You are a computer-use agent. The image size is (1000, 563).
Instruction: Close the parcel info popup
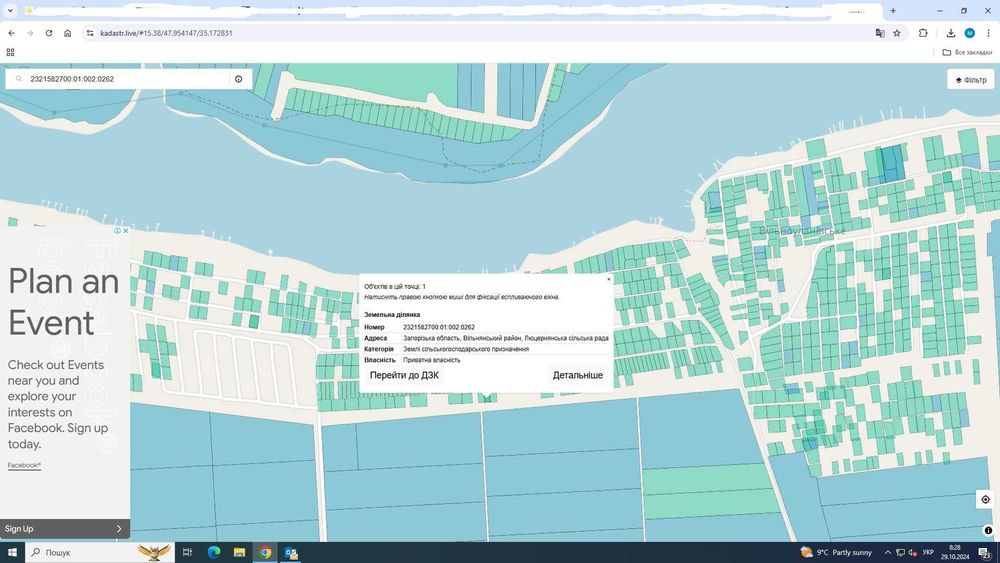(609, 279)
